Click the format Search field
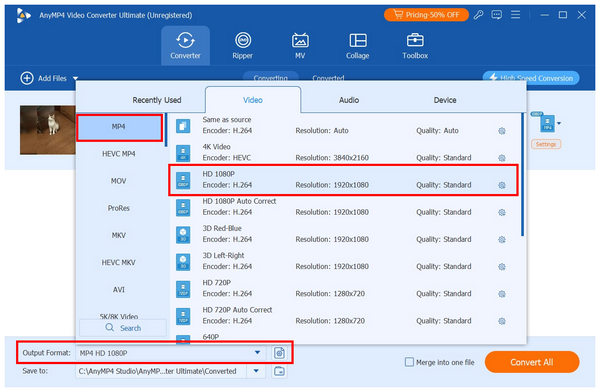 (x=123, y=328)
